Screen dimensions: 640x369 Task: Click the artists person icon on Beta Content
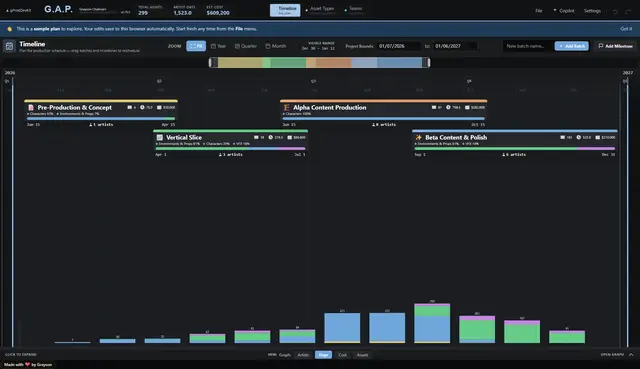click(504, 155)
